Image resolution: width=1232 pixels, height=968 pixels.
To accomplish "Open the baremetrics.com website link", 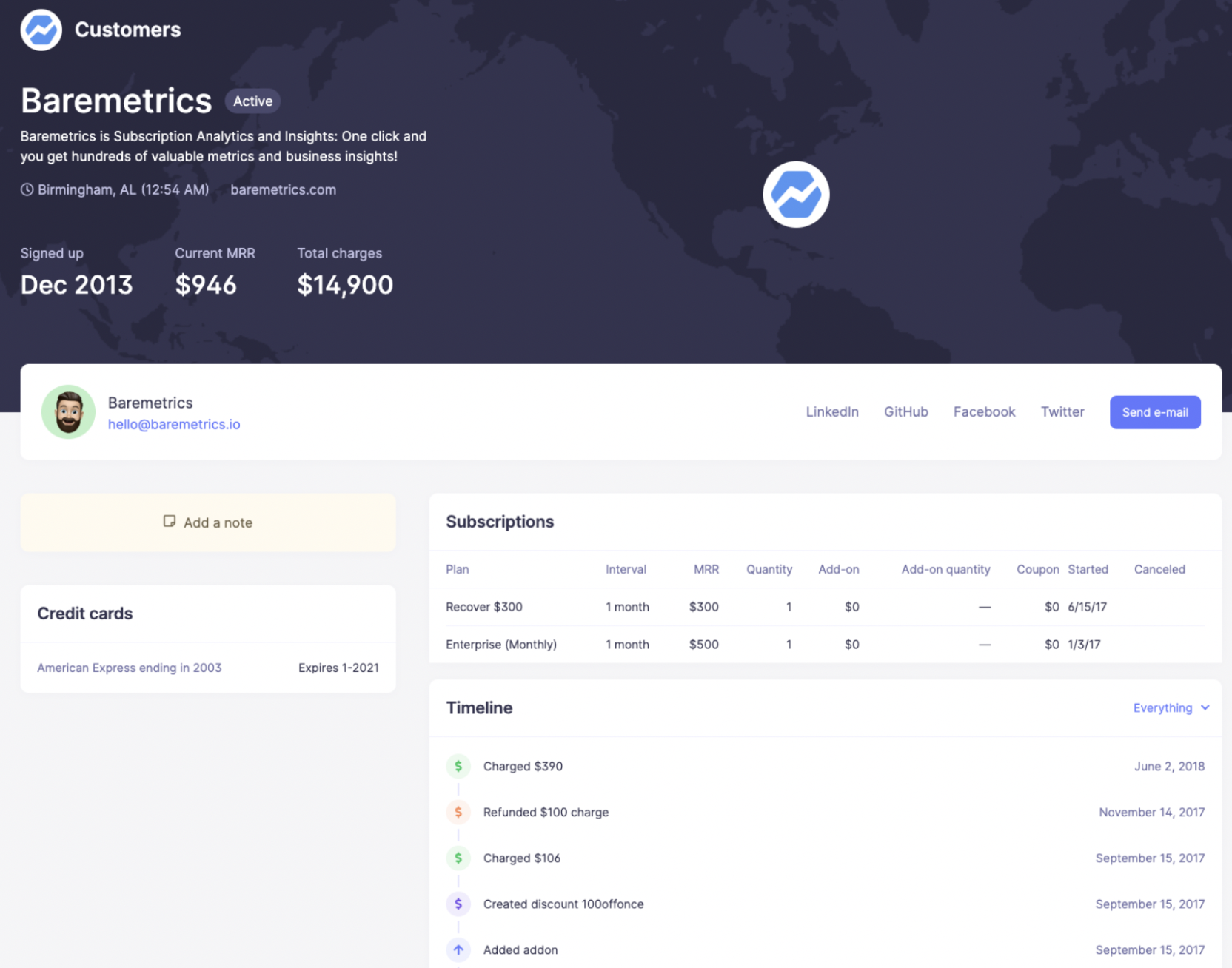I will 284,189.
